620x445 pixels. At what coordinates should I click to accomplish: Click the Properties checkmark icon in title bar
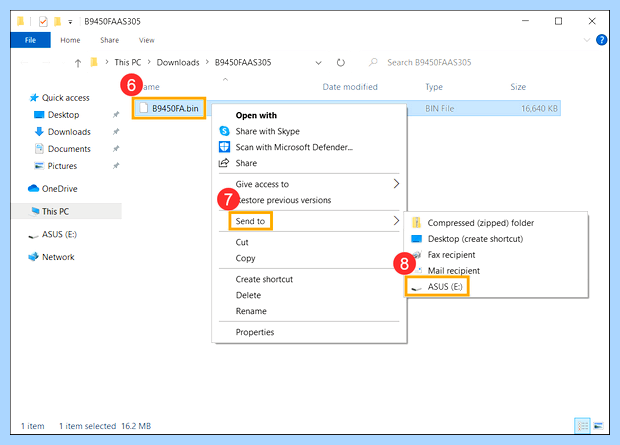[x=43, y=21]
